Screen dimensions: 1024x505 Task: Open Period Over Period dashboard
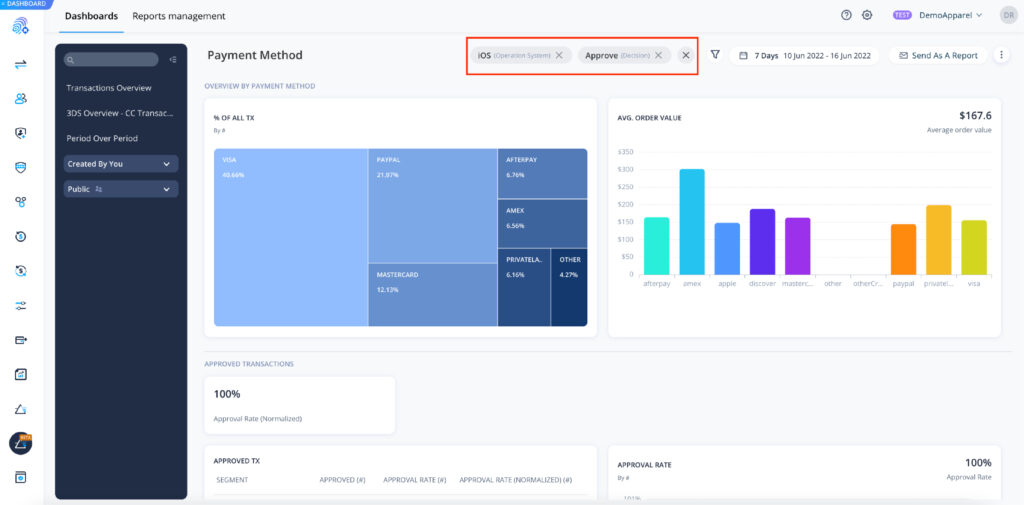click(102, 138)
